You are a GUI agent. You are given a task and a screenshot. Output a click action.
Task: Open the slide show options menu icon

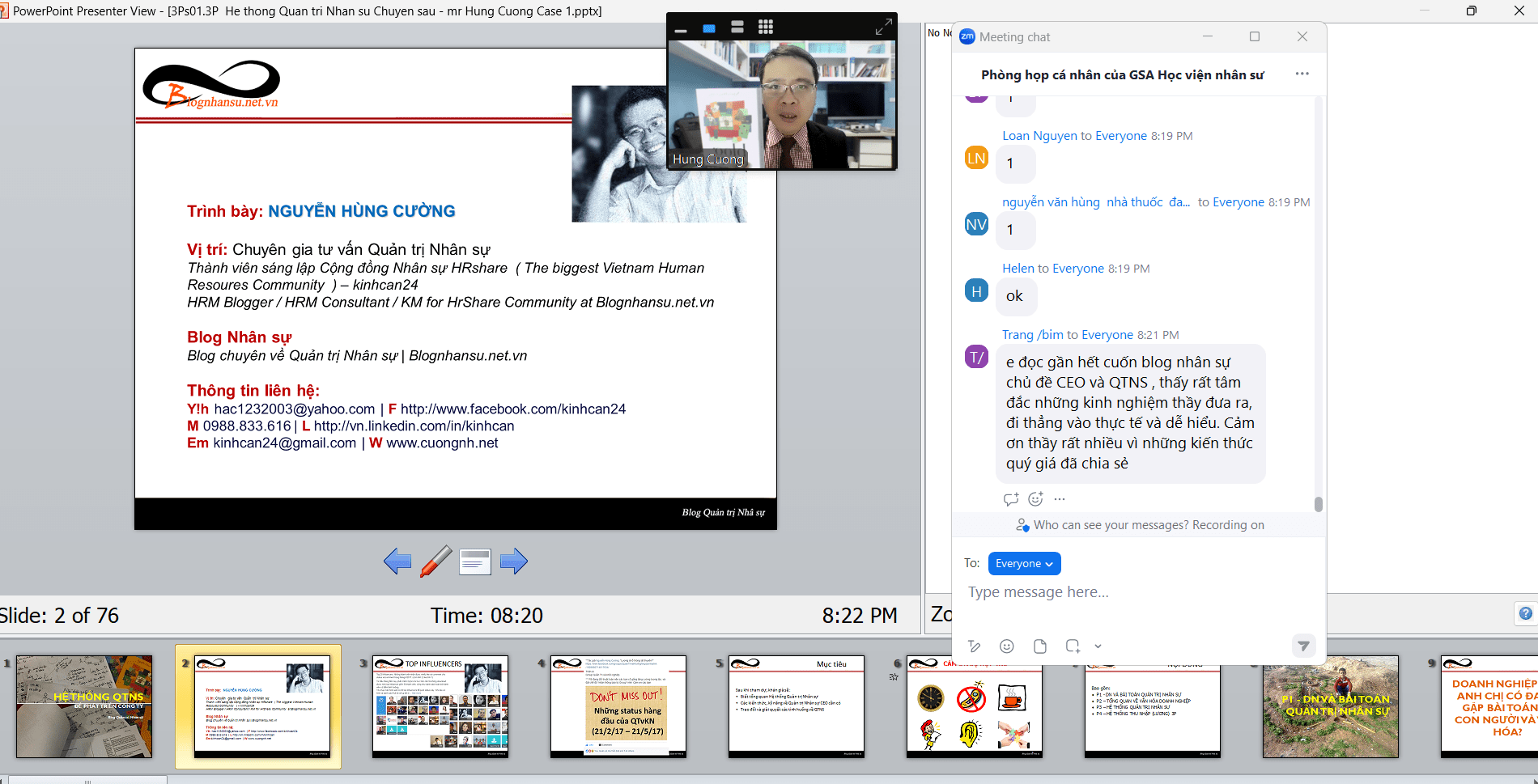pyautogui.click(x=475, y=561)
